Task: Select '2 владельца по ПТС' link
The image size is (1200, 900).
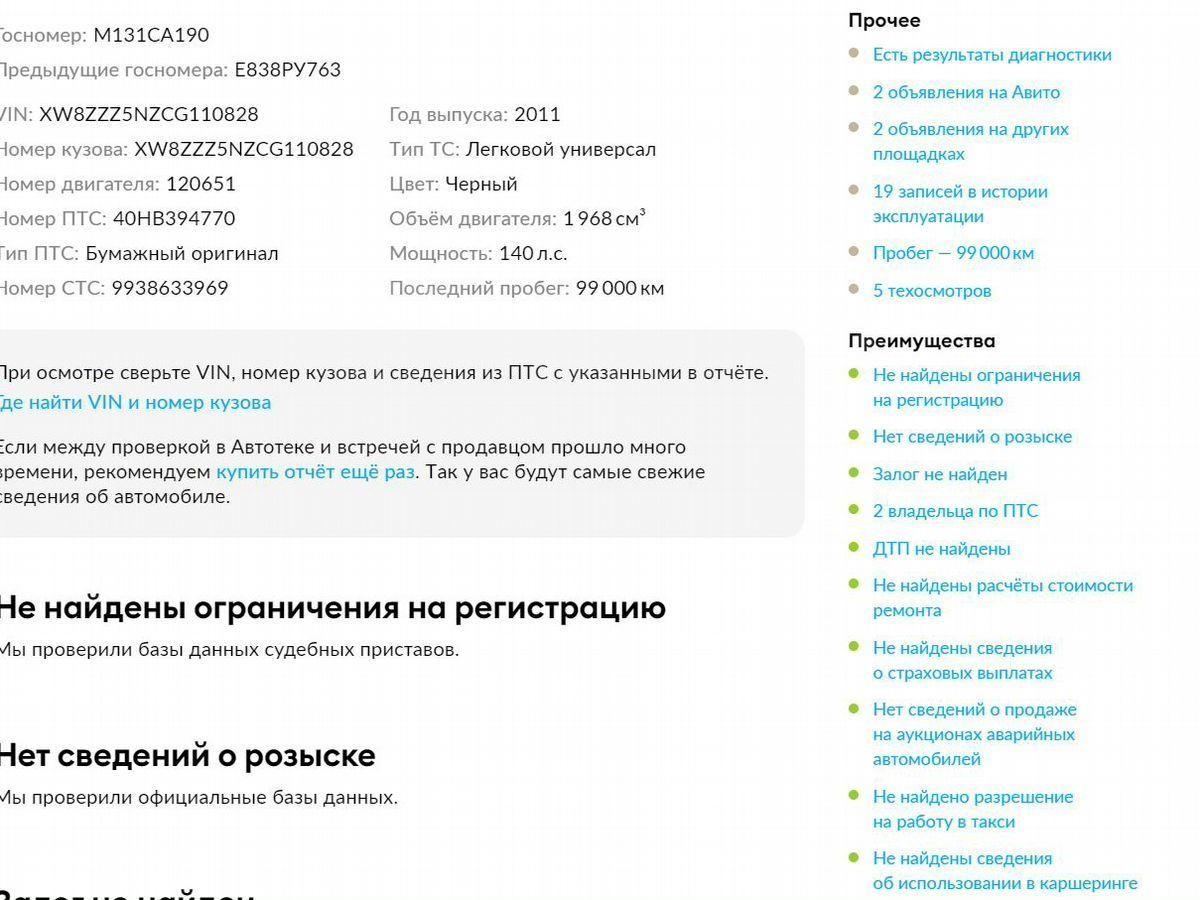Action: pyautogui.click(x=955, y=511)
